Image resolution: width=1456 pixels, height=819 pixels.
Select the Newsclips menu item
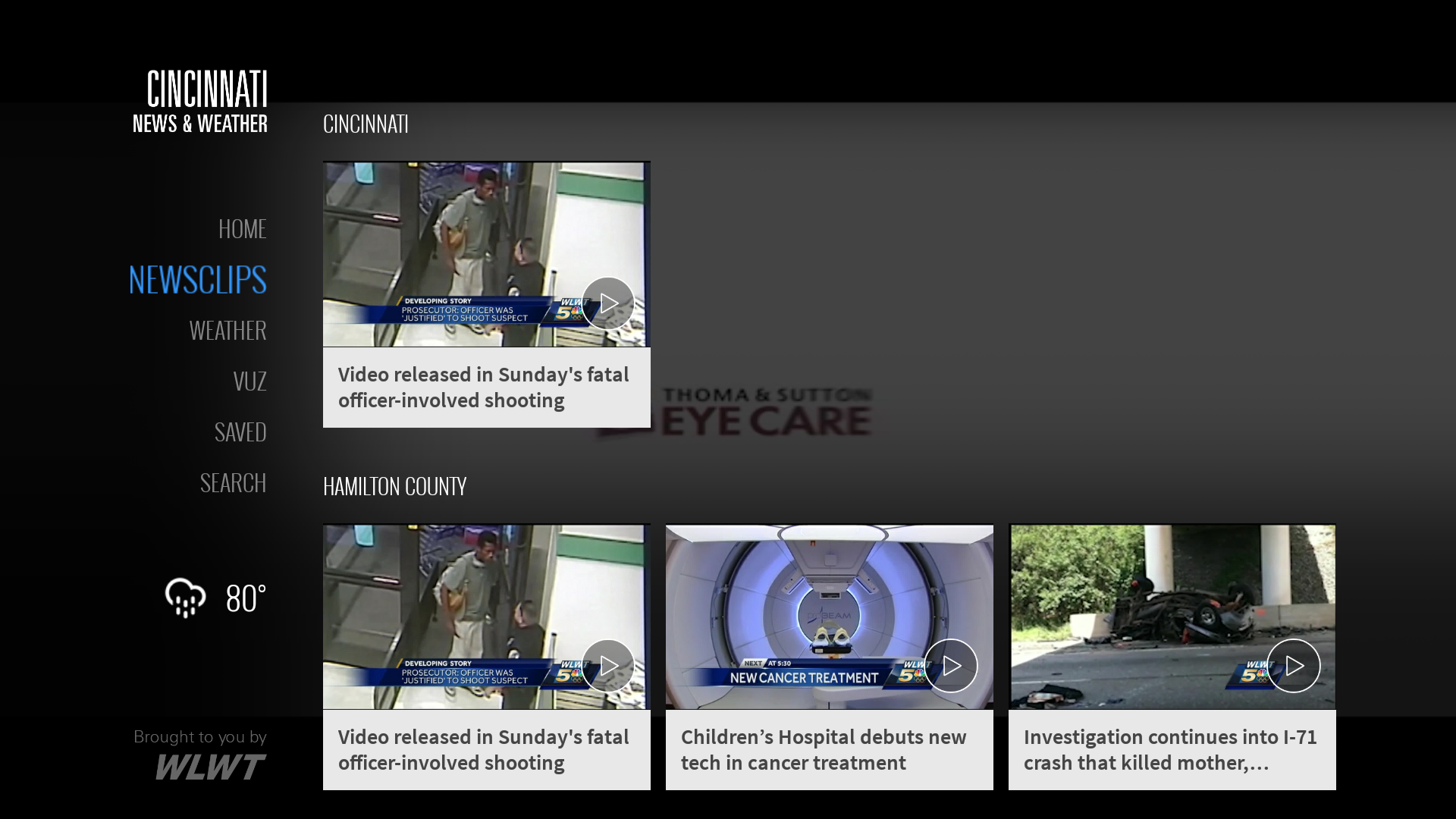tap(197, 279)
